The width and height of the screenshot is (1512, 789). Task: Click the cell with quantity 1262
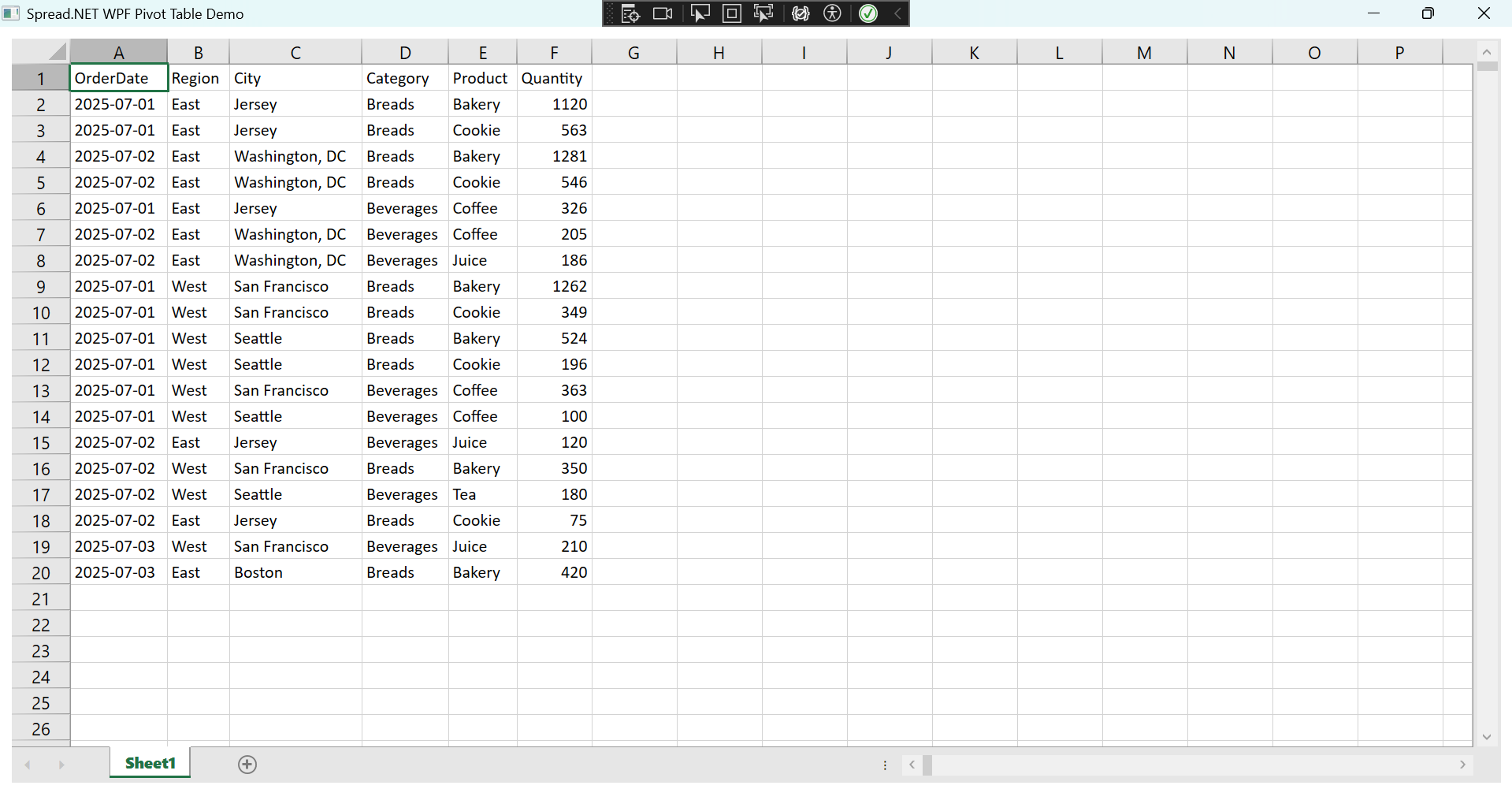(x=555, y=286)
